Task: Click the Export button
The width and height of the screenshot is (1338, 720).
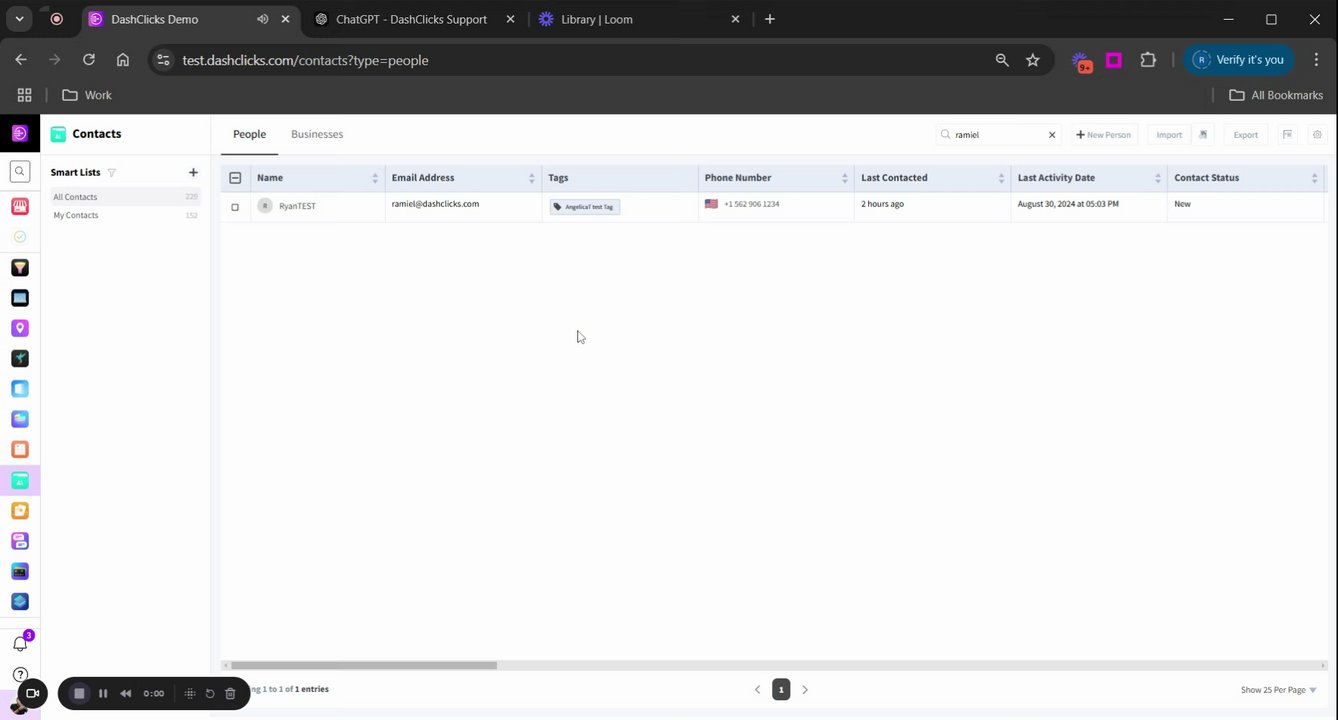Action: pos(1245,134)
